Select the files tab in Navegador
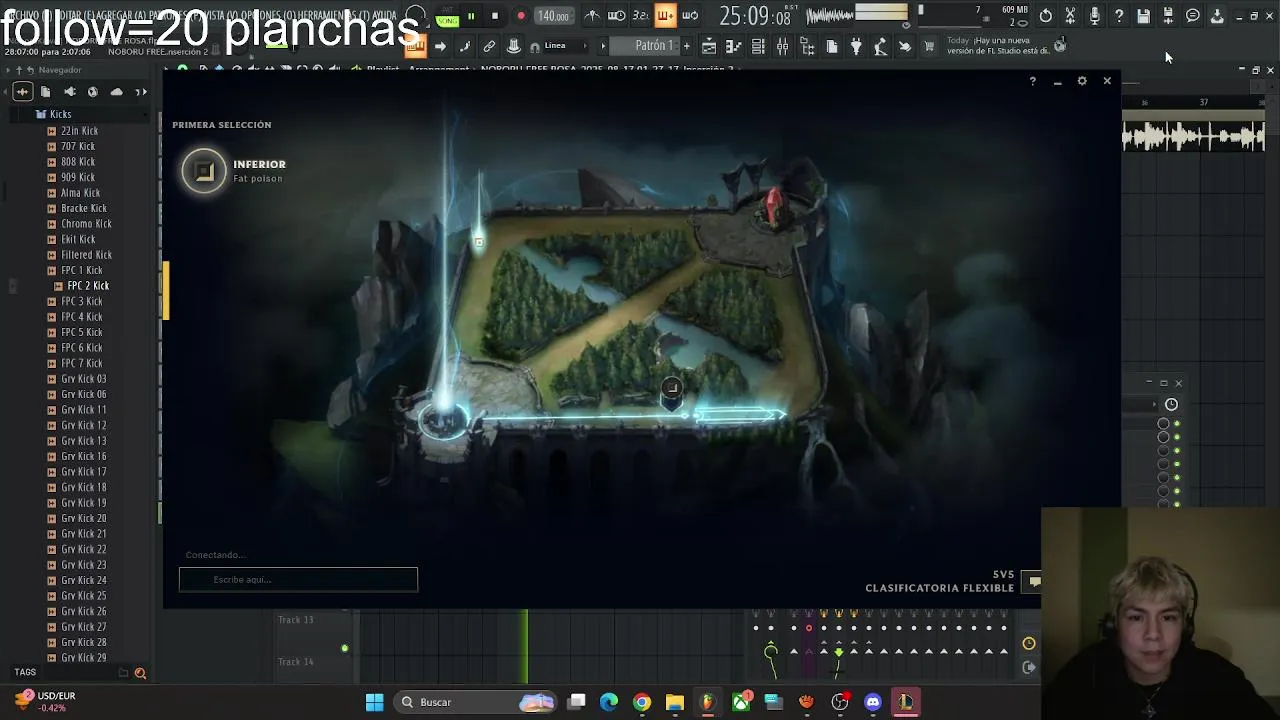 pos(45,92)
